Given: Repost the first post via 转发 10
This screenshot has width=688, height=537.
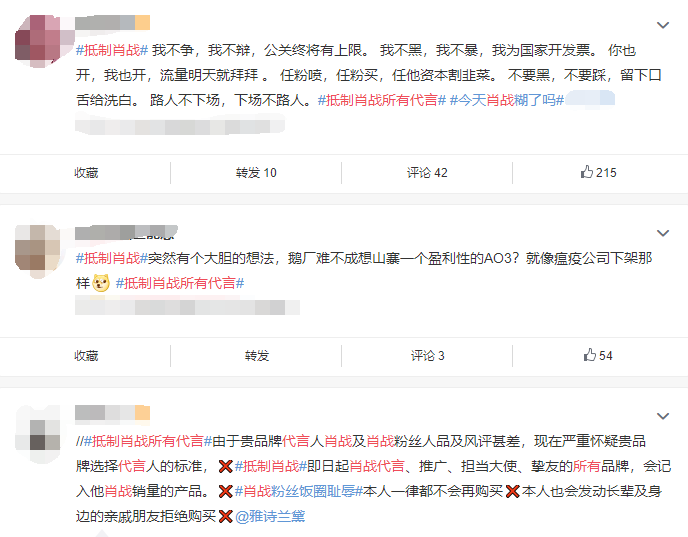Looking at the screenshot, I should click(256, 172).
